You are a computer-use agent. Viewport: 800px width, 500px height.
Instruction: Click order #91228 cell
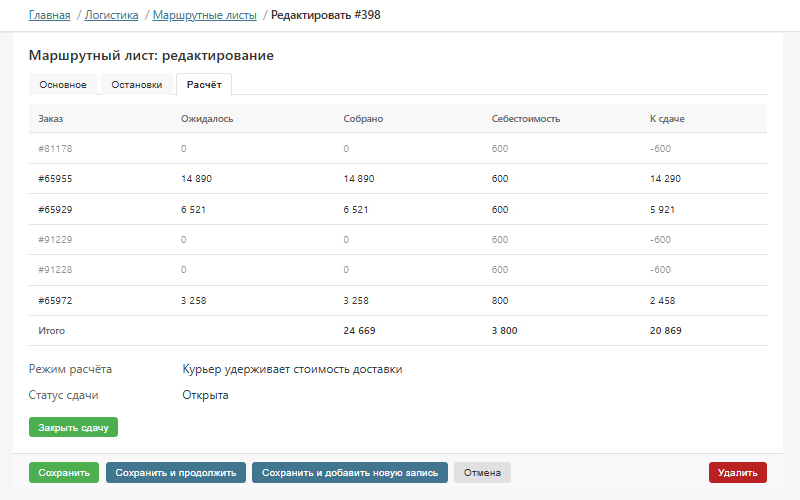[55, 270]
